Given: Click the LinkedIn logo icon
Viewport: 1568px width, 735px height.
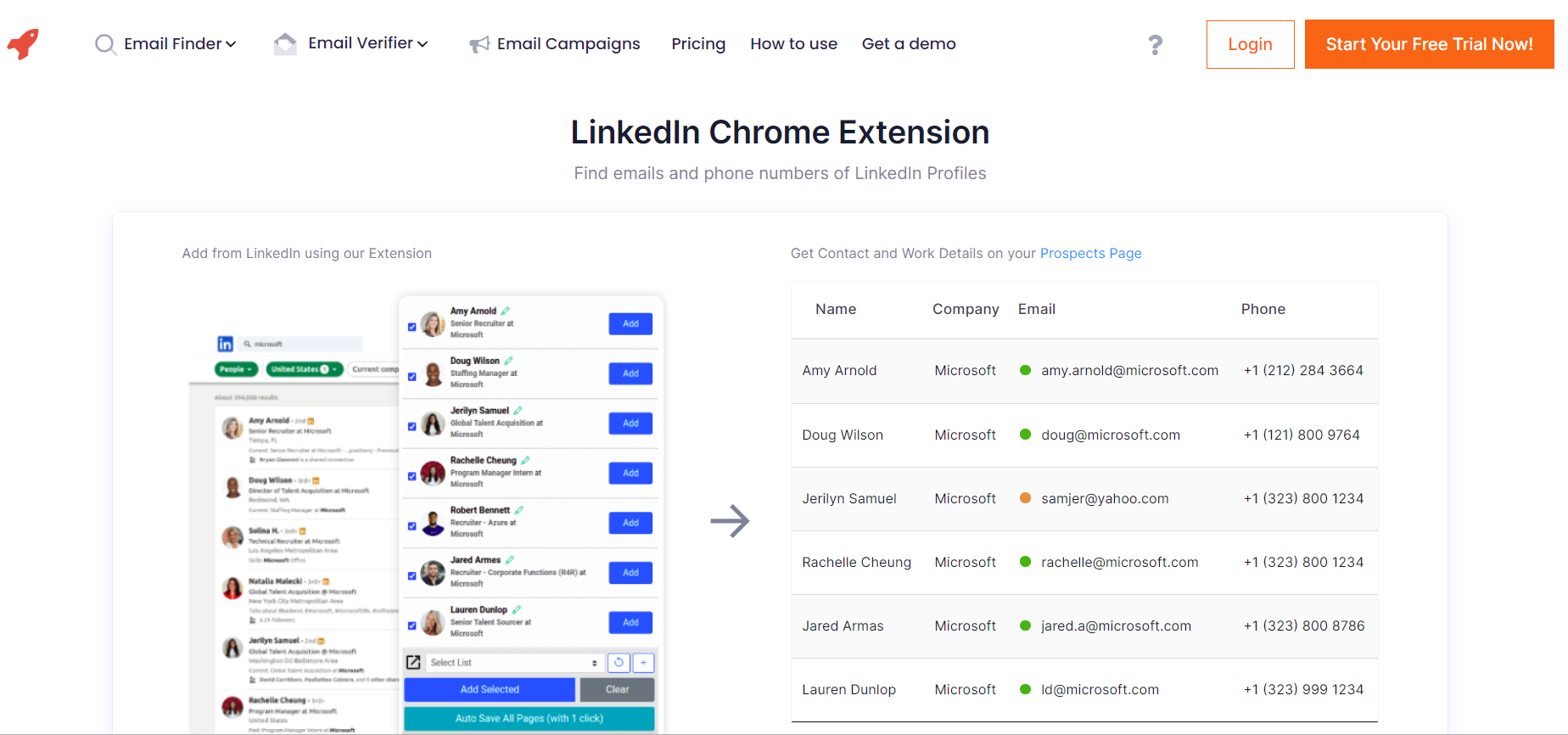Looking at the screenshot, I should [x=225, y=344].
